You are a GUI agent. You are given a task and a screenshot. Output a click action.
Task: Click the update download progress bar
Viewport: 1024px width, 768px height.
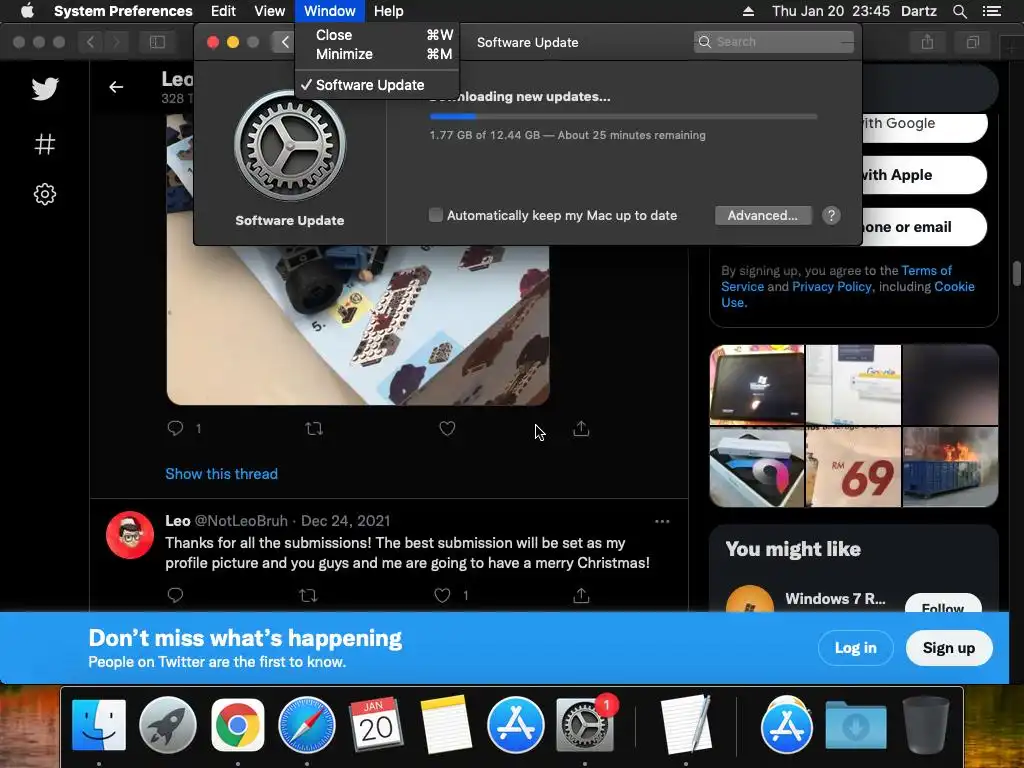click(x=623, y=117)
